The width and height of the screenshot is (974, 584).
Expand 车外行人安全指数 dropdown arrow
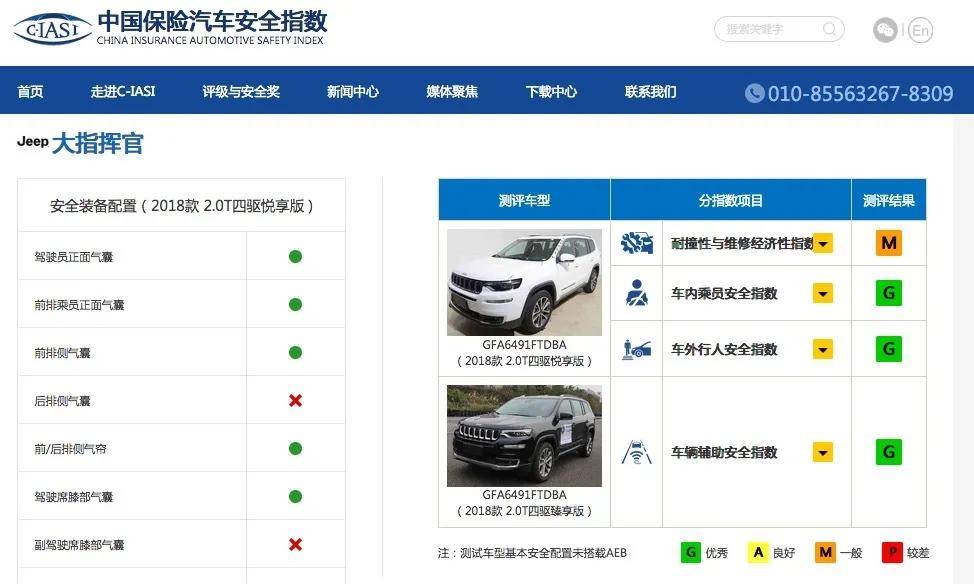coord(823,349)
